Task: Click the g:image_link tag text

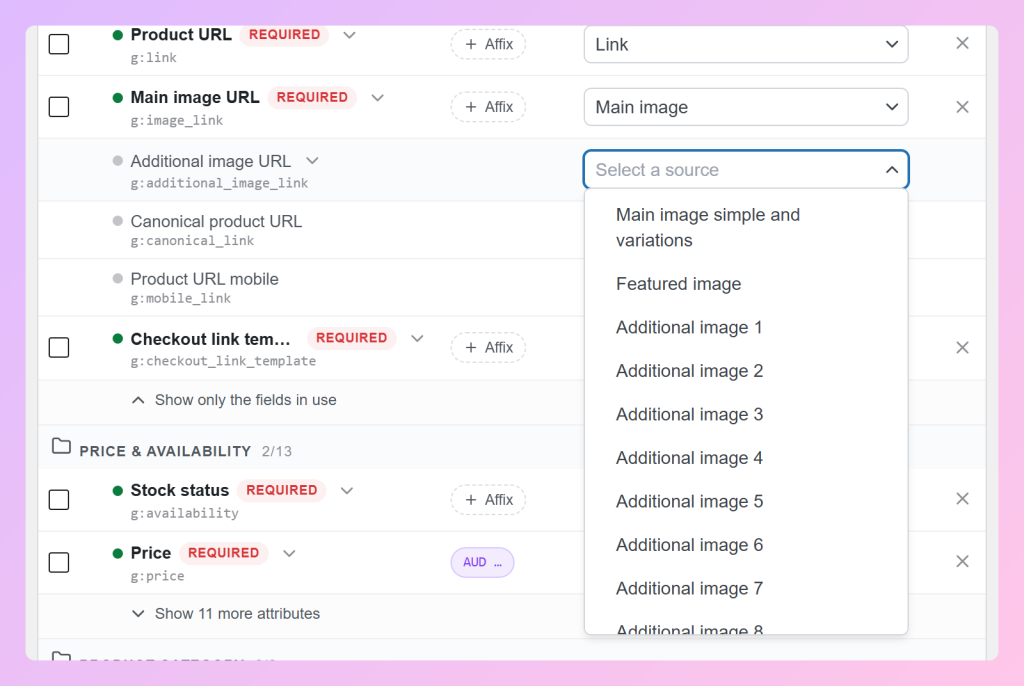Action: point(176,120)
